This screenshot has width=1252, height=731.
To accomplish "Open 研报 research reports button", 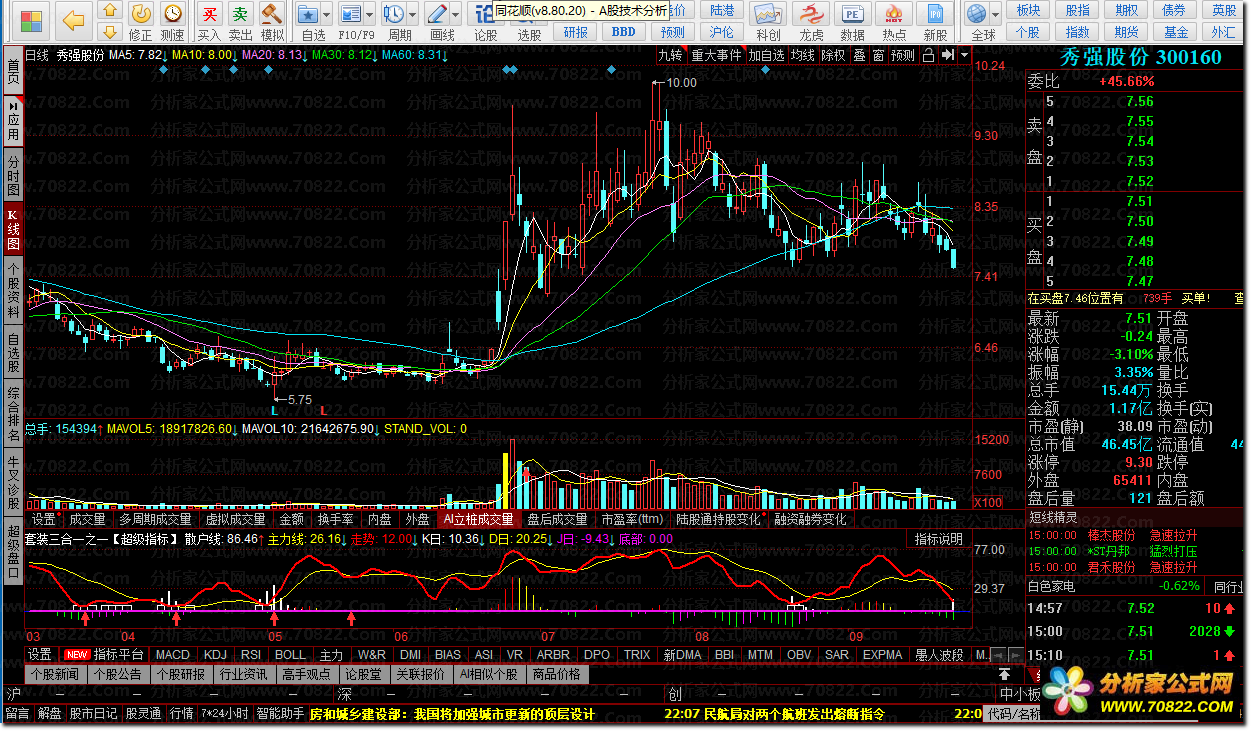I will pyautogui.click(x=576, y=31).
